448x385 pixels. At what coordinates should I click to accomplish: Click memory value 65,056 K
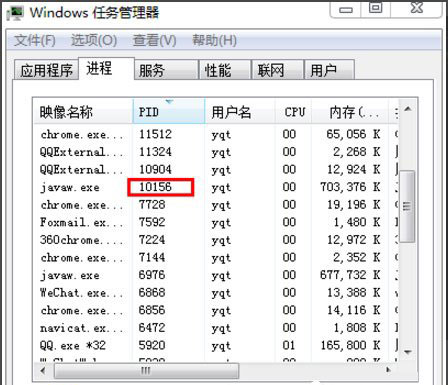[x=353, y=134]
